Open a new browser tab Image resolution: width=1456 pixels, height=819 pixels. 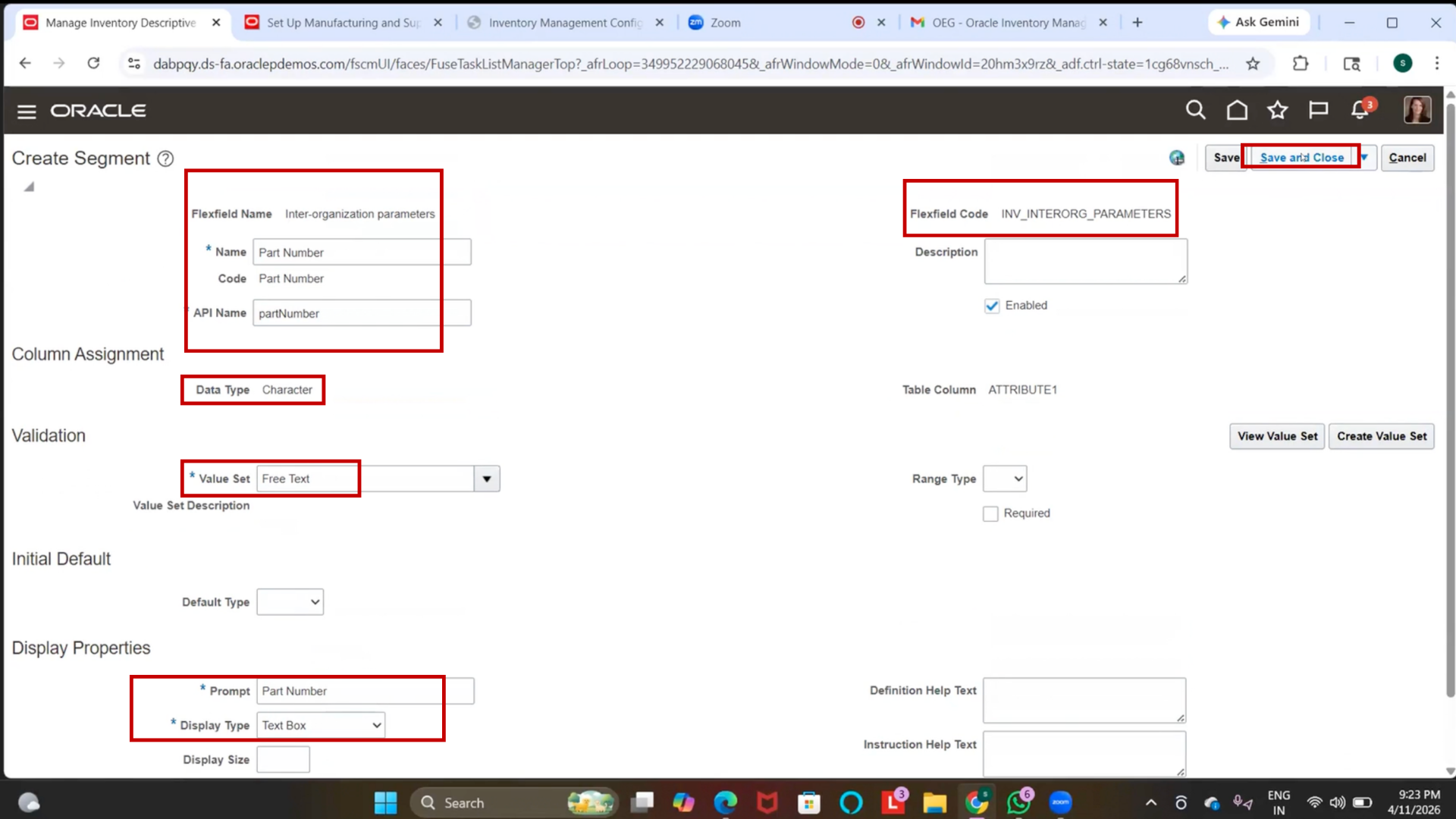[x=1137, y=23]
